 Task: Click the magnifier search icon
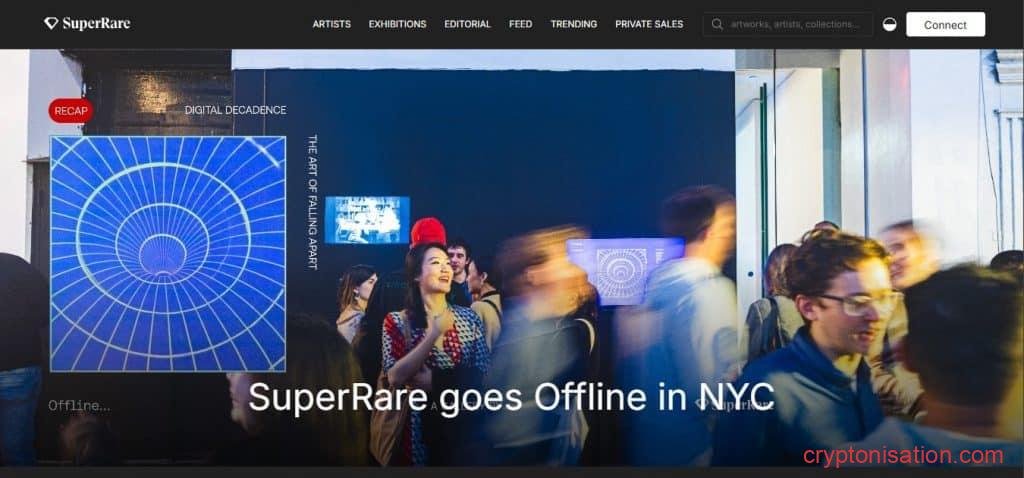tap(717, 24)
